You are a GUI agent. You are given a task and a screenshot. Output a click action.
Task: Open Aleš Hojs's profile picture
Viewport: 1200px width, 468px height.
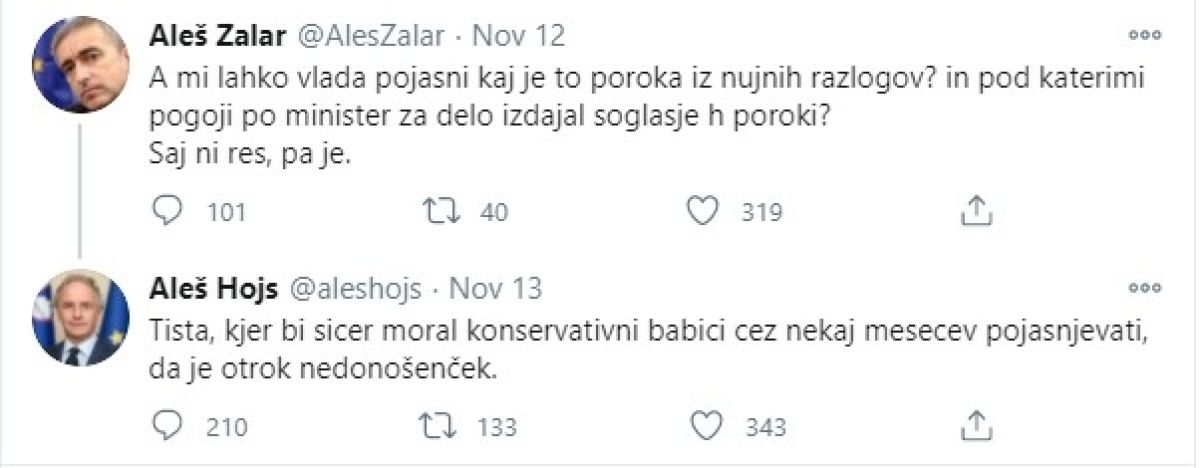(80, 317)
